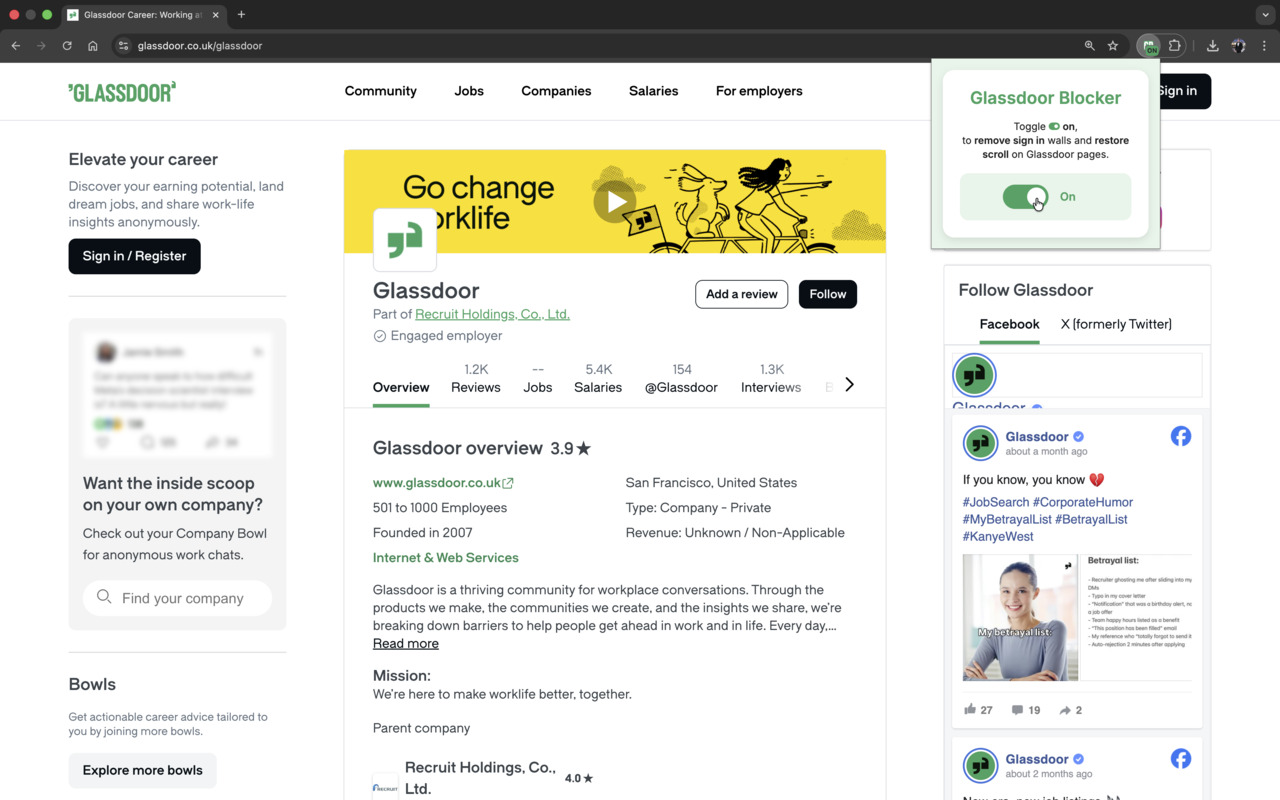Click the #JobSearch hashtag
Viewport: 1280px width, 800px height.
click(x=996, y=502)
